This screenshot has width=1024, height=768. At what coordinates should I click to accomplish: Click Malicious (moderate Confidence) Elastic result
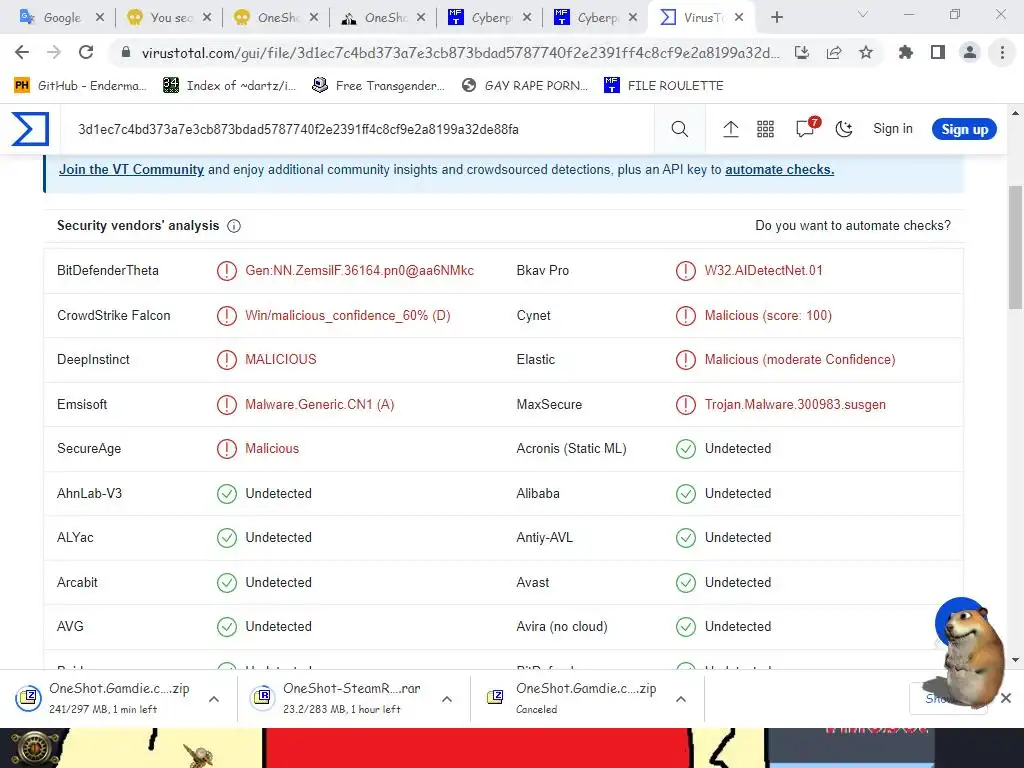(x=800, y=360)
